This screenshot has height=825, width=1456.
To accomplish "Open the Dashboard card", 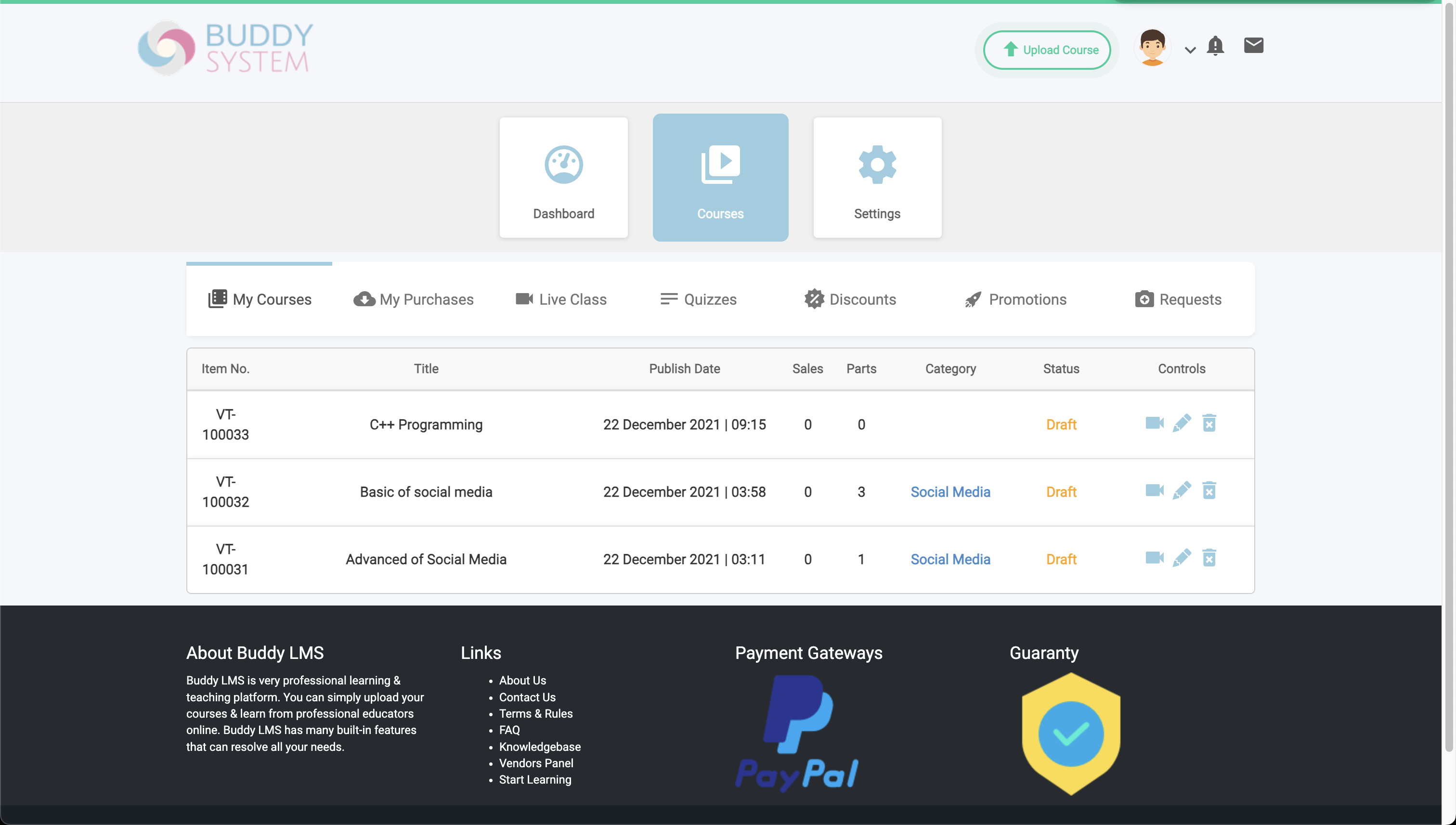I will coord(563,177).
